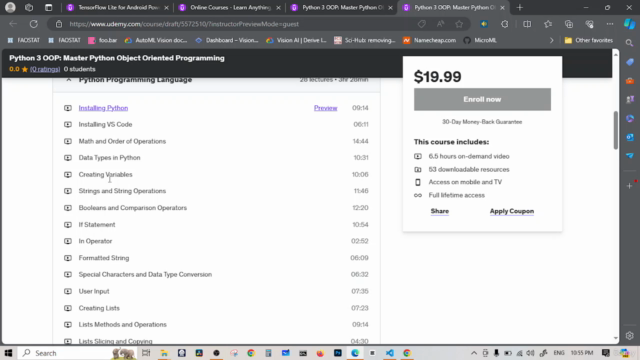Click Read aloud icon in address bar
The height and width of the screenshot is (360, 640).
(x=440, y=24)
